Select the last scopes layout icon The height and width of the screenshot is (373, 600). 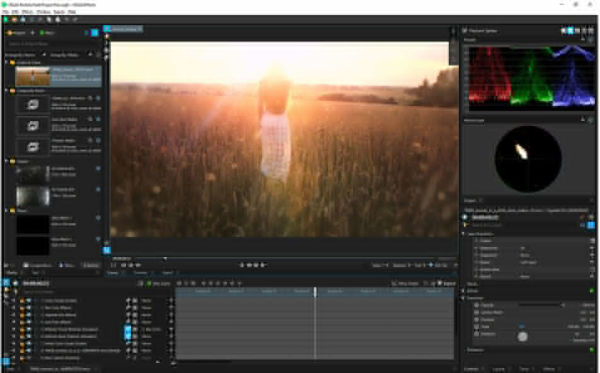(591, 31)
